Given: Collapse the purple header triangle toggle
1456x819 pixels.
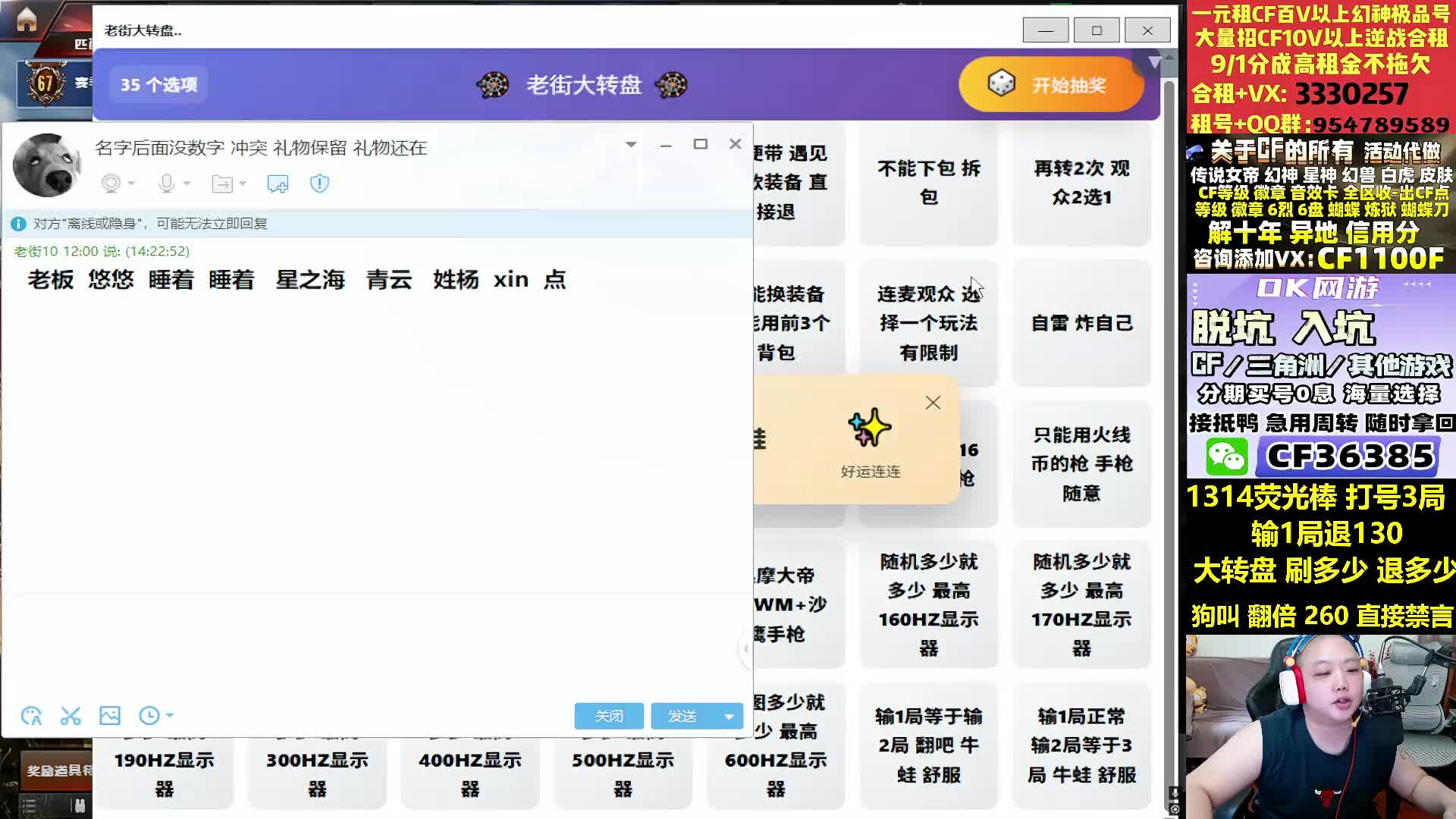Looking at the screenshot, I should 1153,62.
